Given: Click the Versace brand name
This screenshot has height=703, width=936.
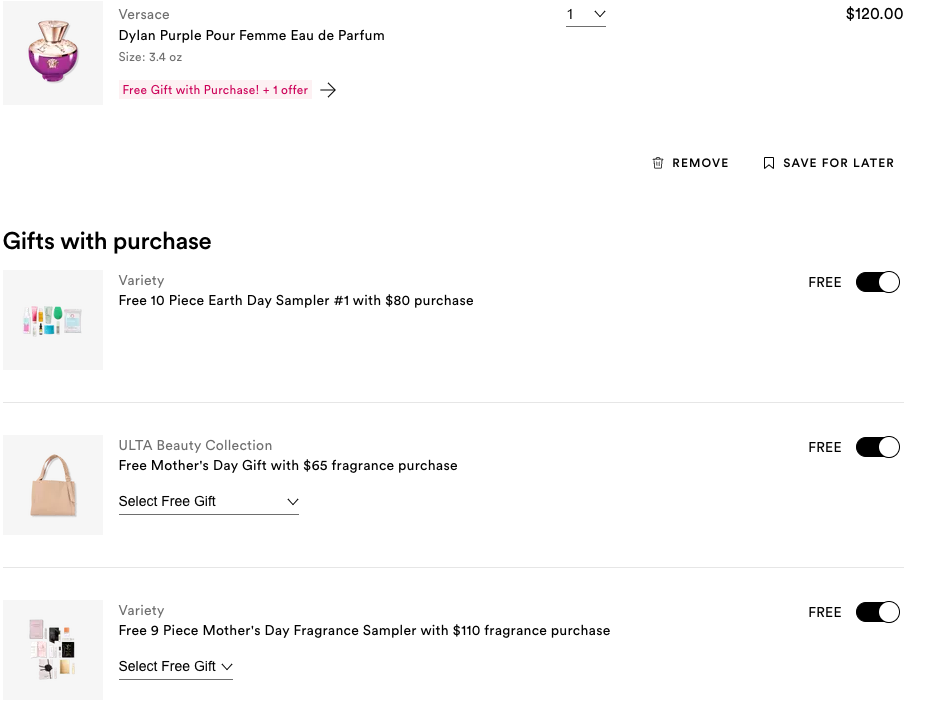Looking at the screenshot, I should click(x=144, y=14).
